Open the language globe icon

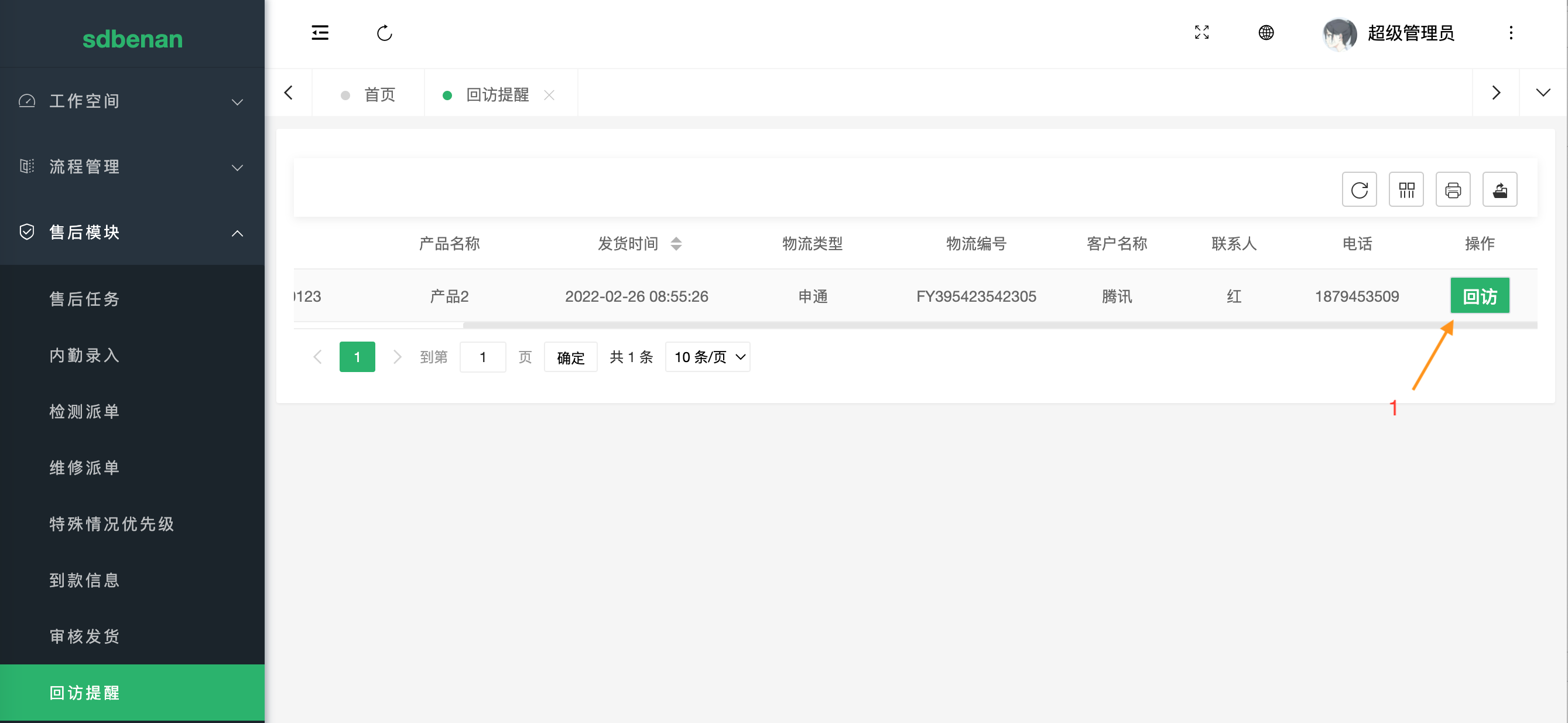tap(1266, 33)
